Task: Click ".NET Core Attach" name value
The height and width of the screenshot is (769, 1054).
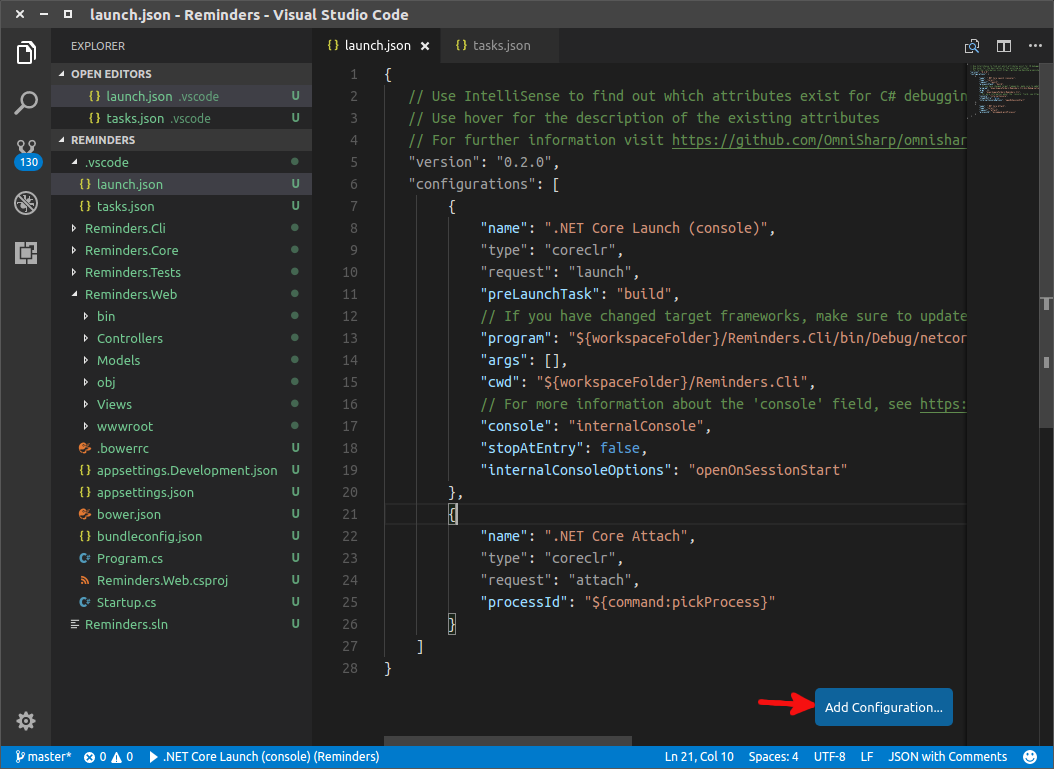Action: (616, 536)
